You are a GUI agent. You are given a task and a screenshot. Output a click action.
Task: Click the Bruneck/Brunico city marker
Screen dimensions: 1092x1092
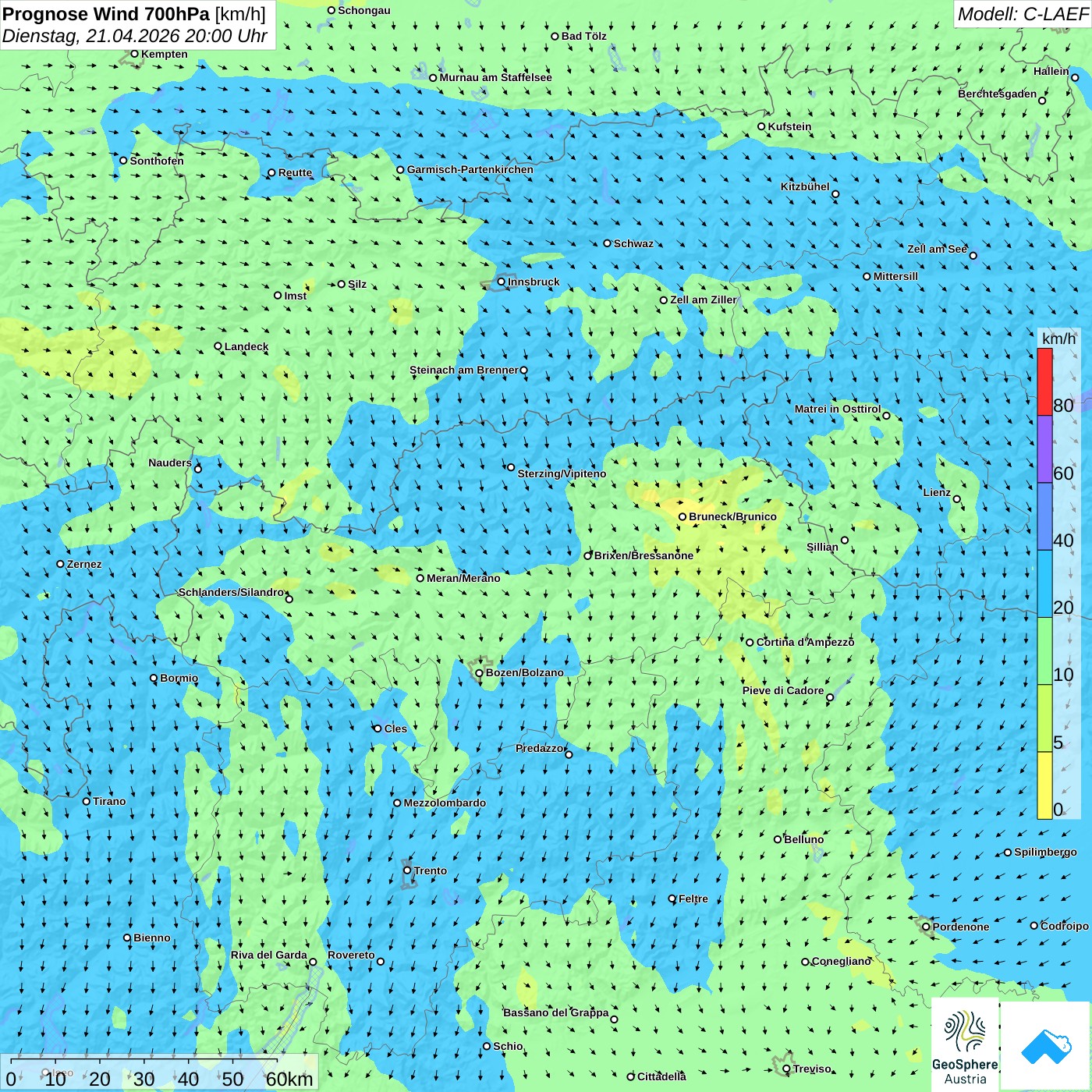coord(682,516)
